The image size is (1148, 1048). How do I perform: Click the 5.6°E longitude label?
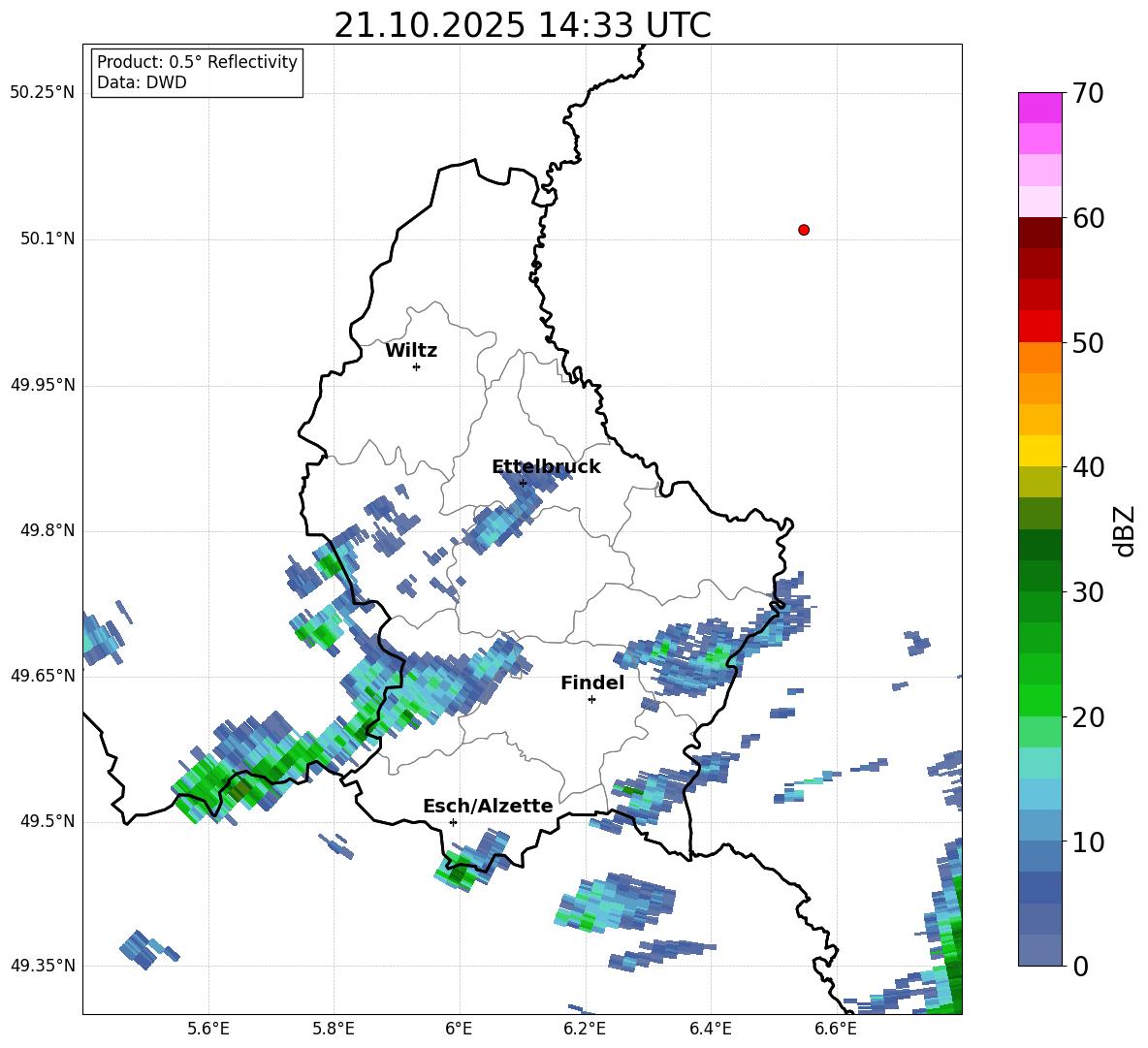click(x=208, y=1029)
